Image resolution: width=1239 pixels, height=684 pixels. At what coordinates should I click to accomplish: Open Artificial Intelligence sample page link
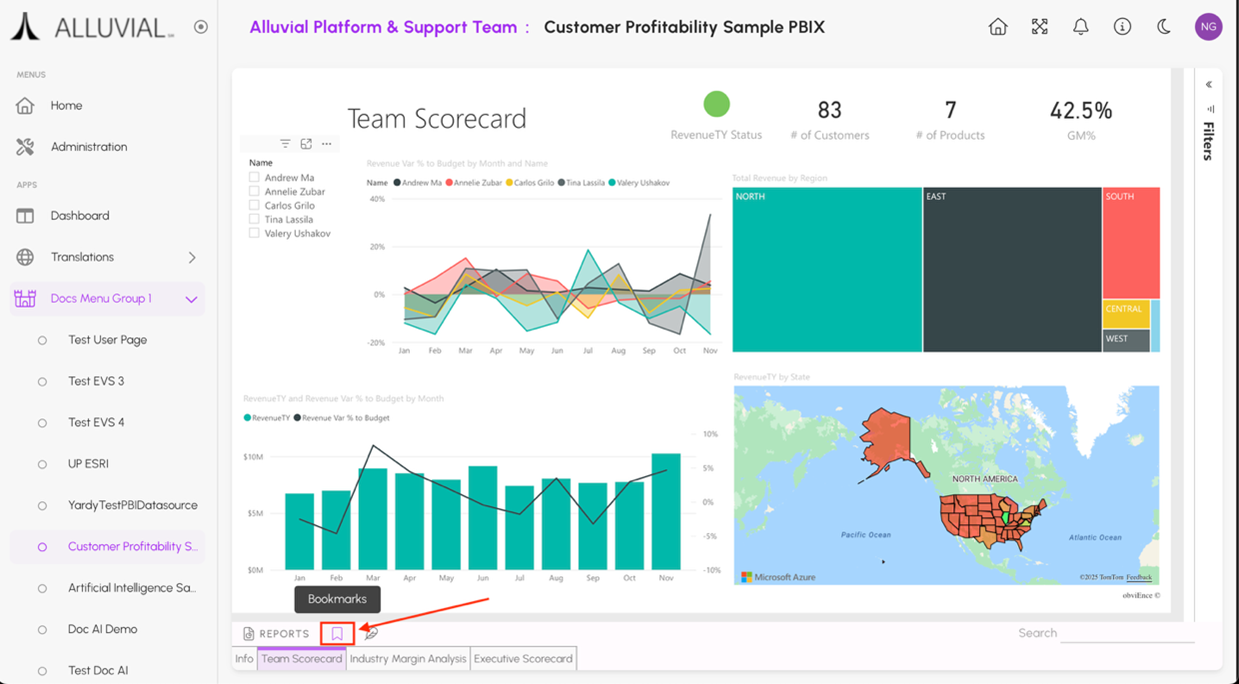[131, 588]
